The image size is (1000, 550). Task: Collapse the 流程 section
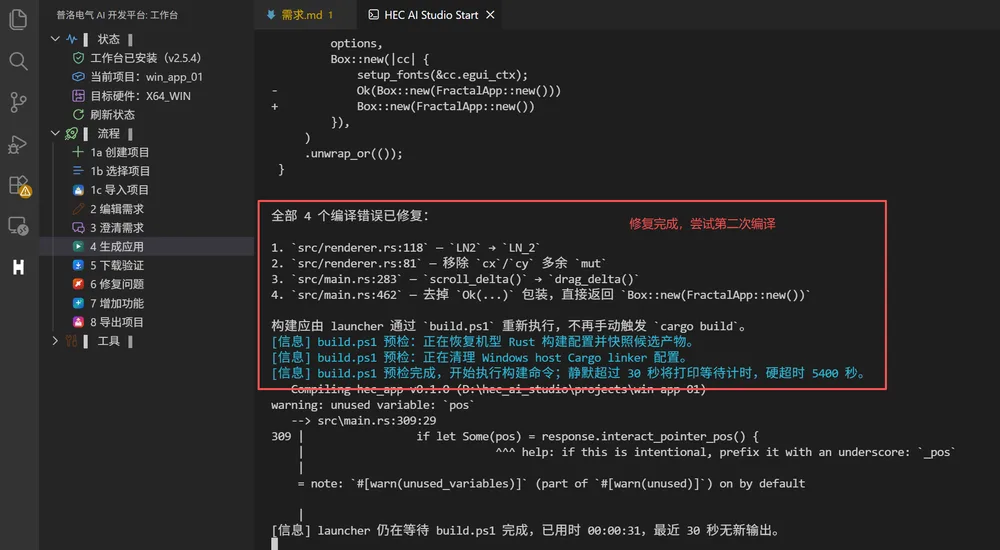click(55, 133)
